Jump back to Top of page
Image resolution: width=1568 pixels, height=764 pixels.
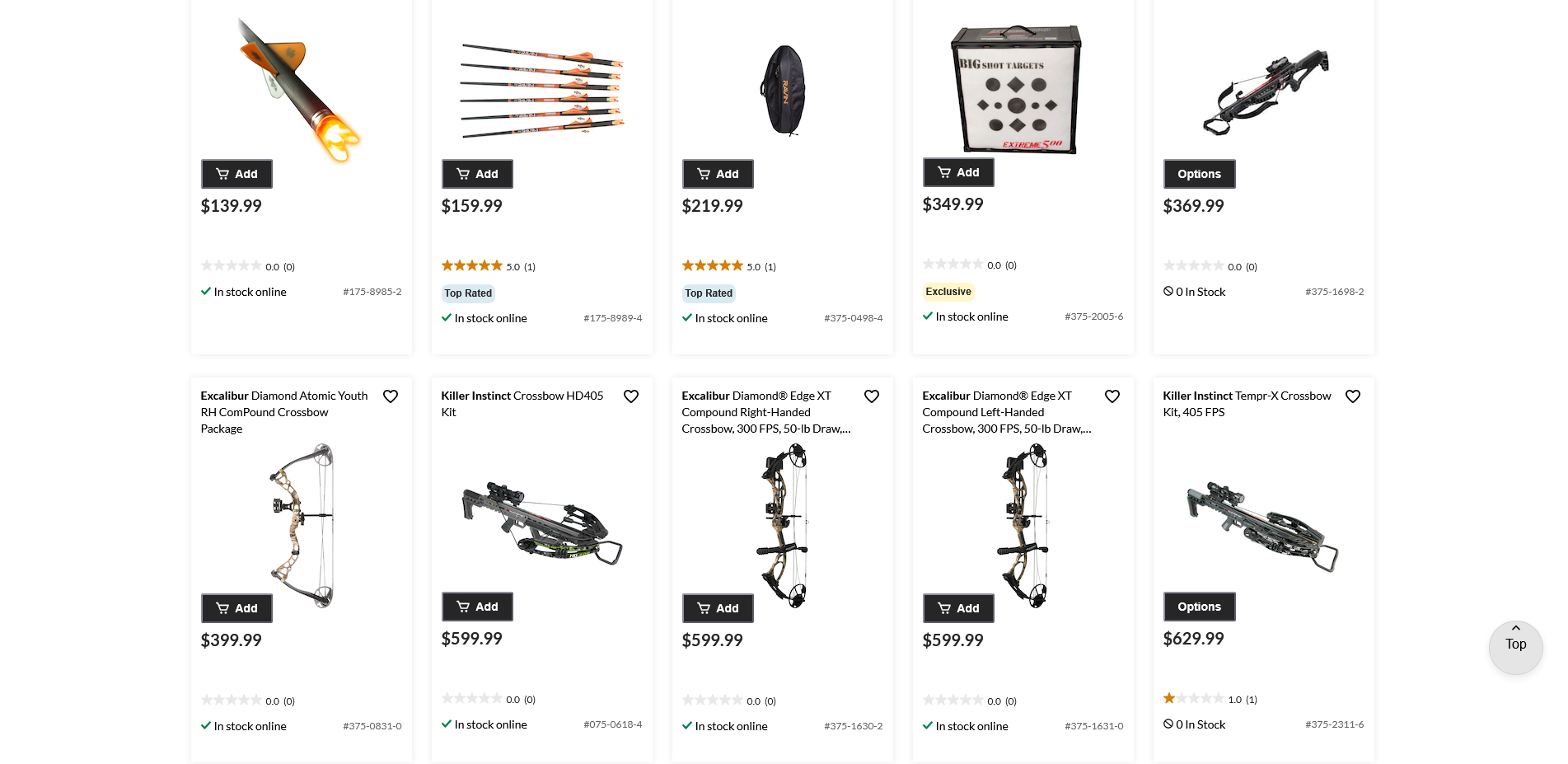click(x=1515, y=647)
